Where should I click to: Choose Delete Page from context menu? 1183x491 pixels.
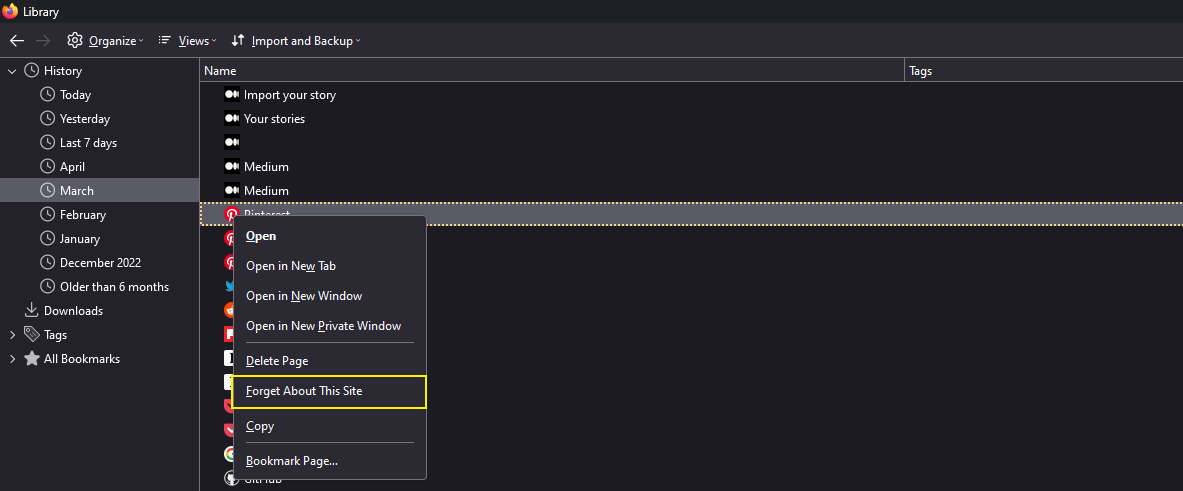pyautogui.click(x=277, y=361)
